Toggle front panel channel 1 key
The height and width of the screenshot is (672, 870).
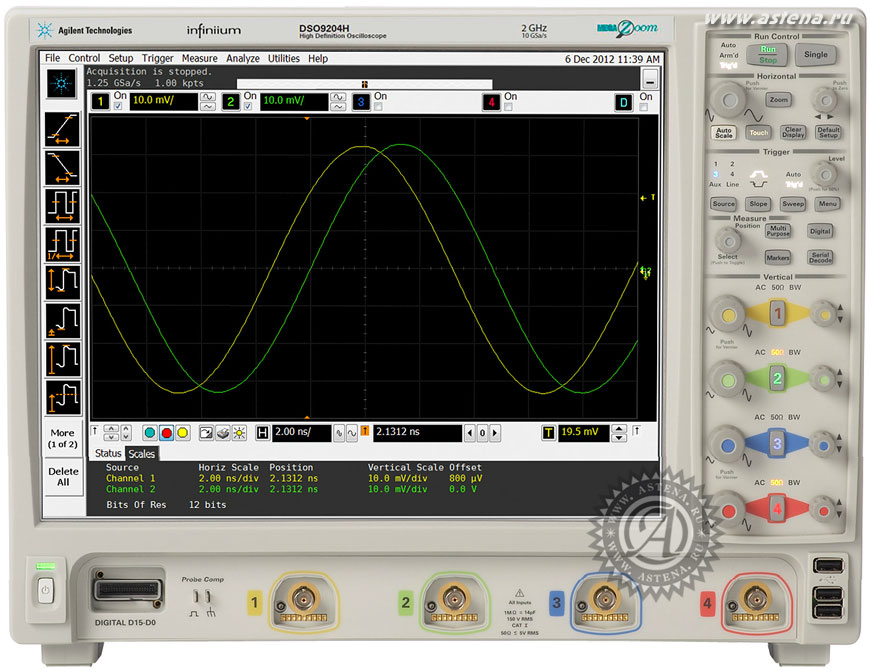pyautogui.click(x=777, y=314)
